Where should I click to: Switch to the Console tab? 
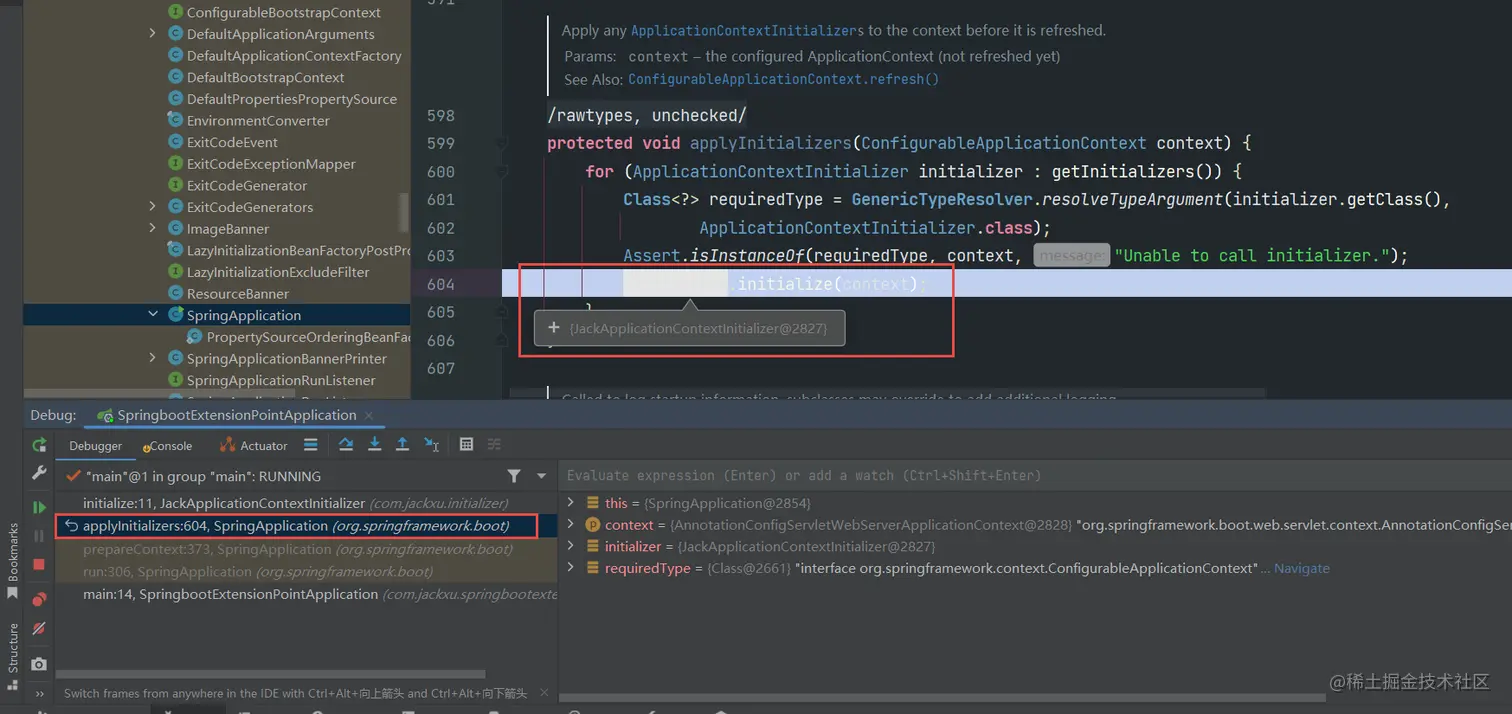point(167,446)
